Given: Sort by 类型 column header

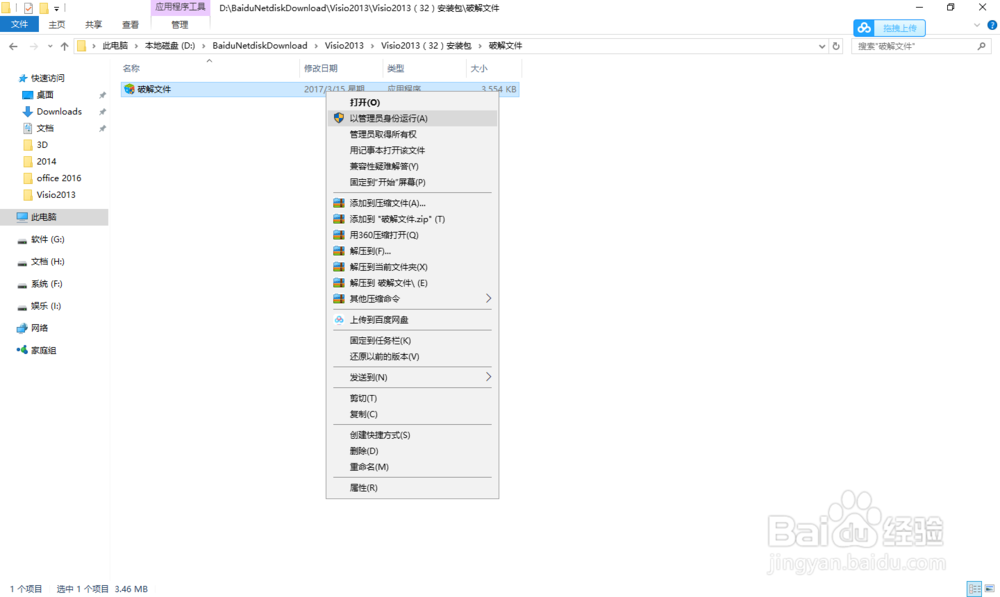Looking at the screenshot, I should coord(395,68).
